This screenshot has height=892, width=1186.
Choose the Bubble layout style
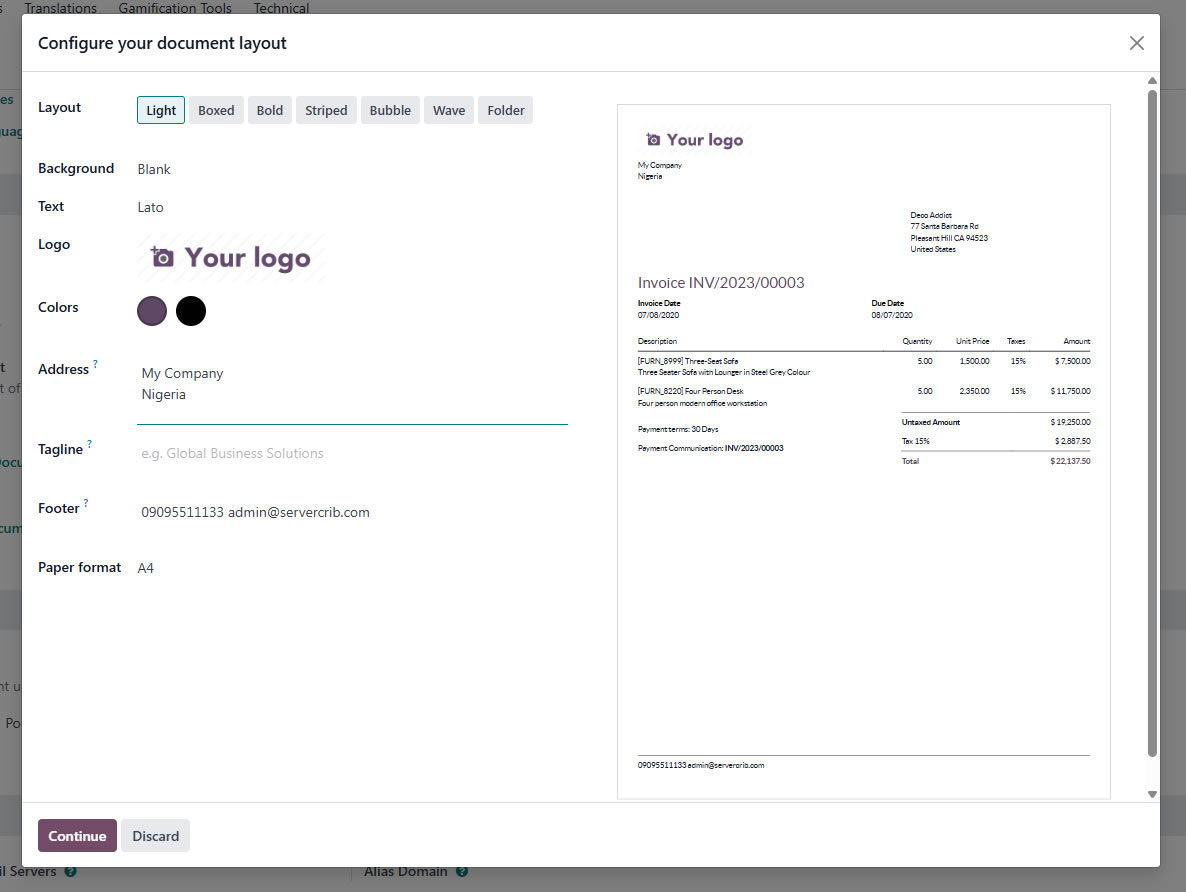coord(390,110)
